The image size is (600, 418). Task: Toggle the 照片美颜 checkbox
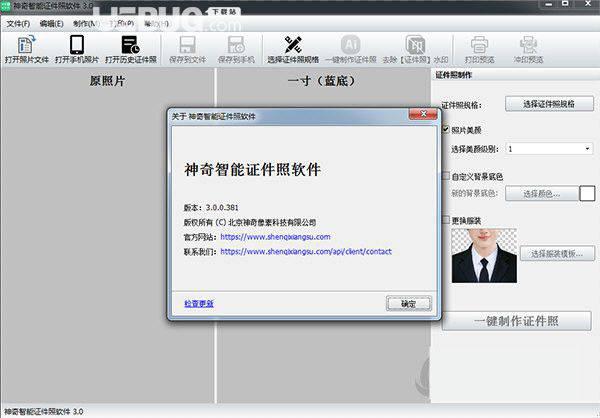point(445,129)
